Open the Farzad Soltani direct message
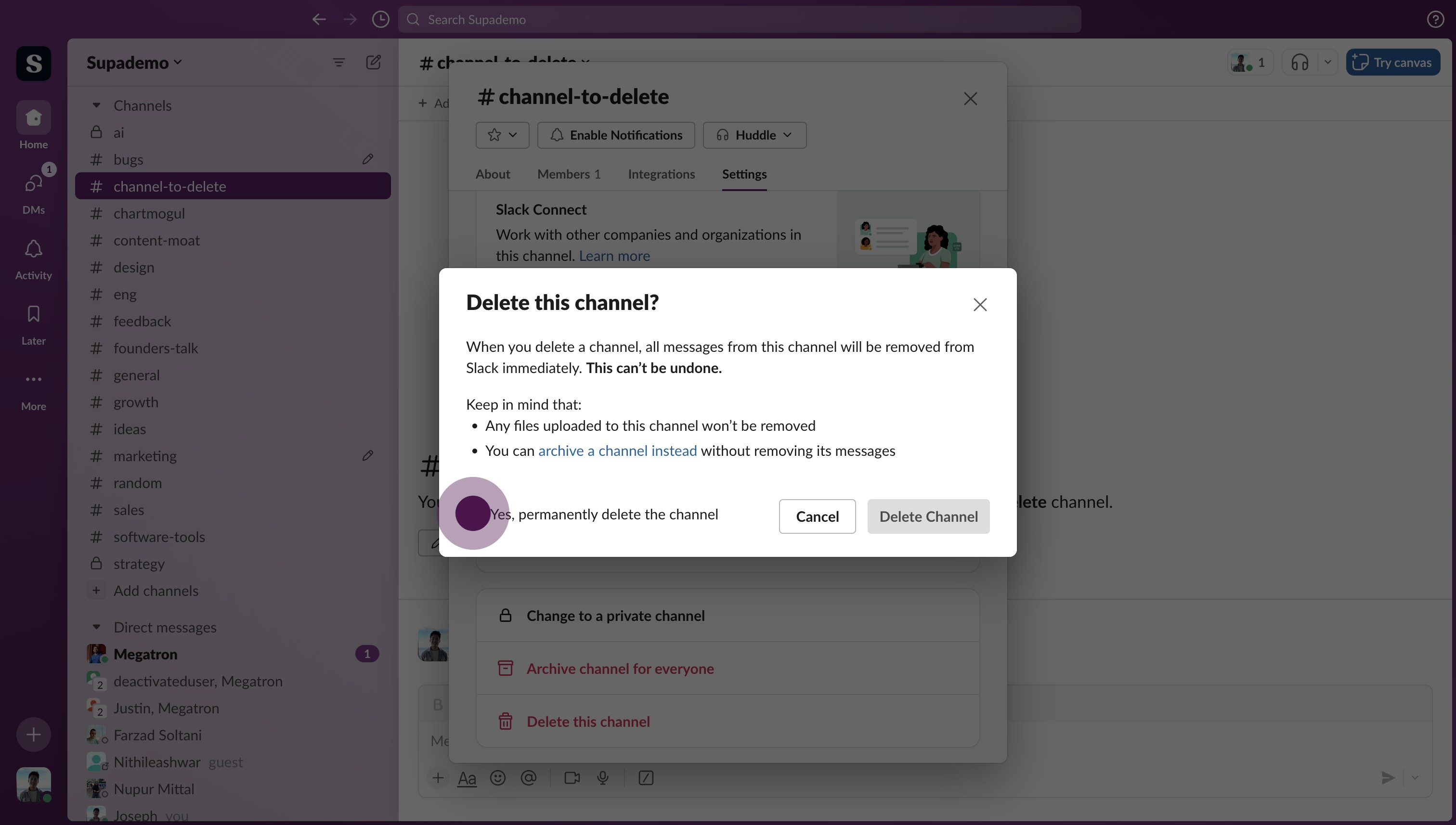 [233, 735]
